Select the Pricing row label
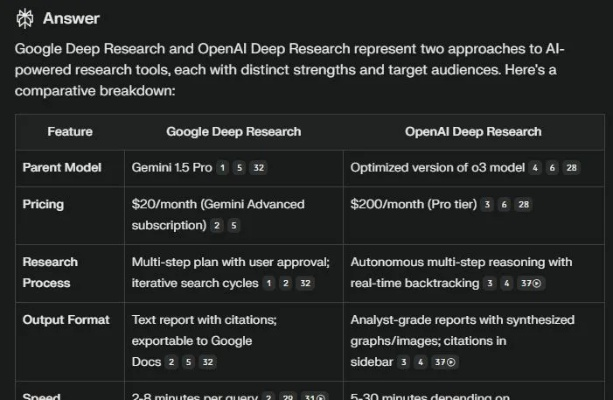613x400 pixels. (43, 204)
